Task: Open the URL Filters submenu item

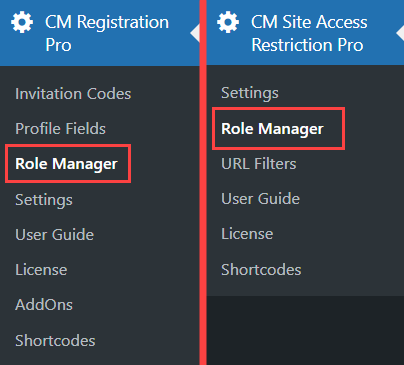Action: click(x=259, y=164)
